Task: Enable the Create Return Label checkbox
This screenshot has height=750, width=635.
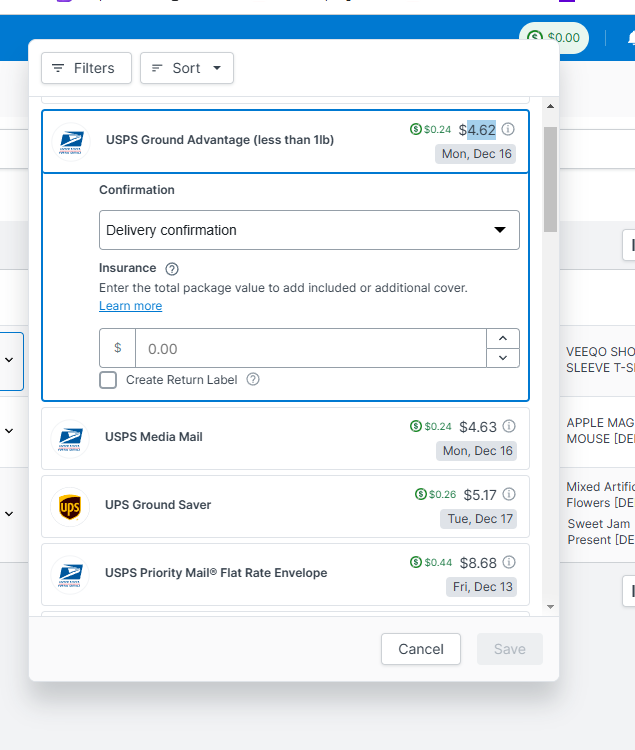Action: 108,380
